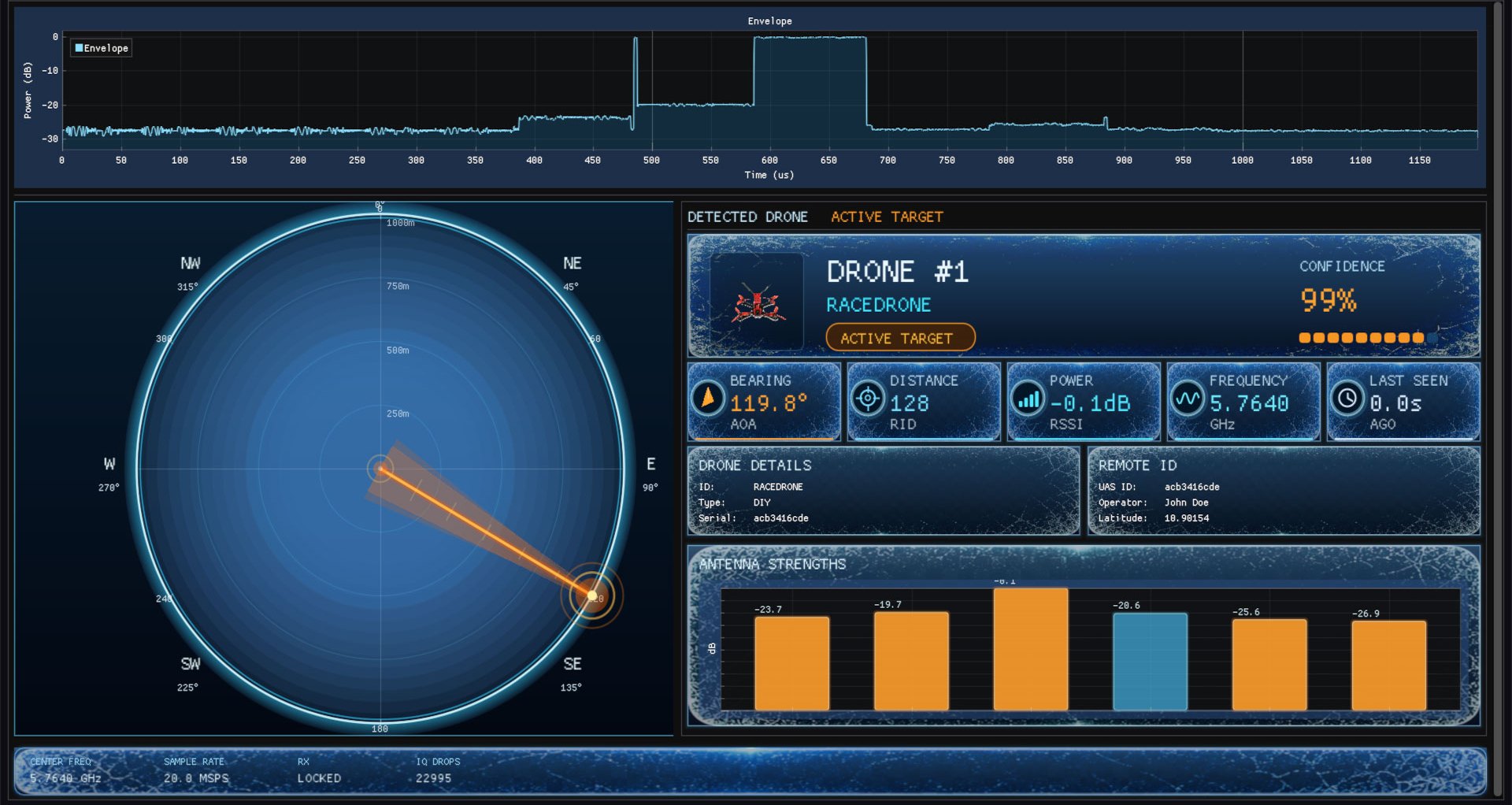Click the Type DIY entry
Image resolution: width=1512 pixels, height=805 pixels.
[x=734, y=503]
